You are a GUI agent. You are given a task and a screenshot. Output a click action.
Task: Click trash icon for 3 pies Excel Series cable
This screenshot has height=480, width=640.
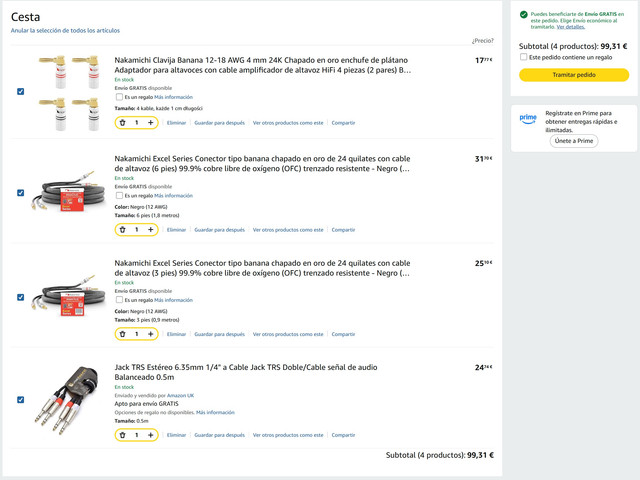click(x=122, y=334)
